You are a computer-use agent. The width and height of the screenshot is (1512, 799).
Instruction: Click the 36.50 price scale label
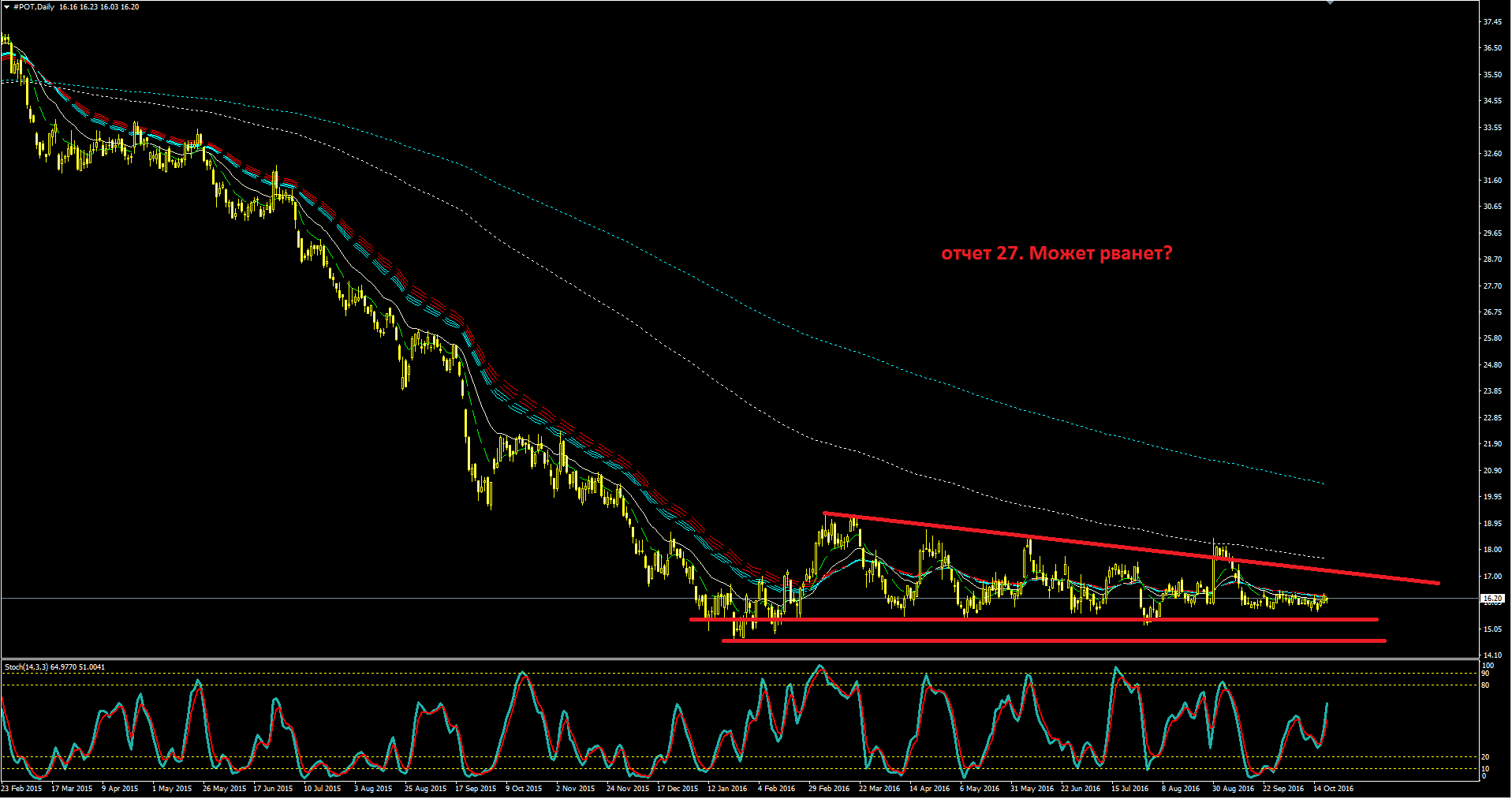(x=1491, y=48)
